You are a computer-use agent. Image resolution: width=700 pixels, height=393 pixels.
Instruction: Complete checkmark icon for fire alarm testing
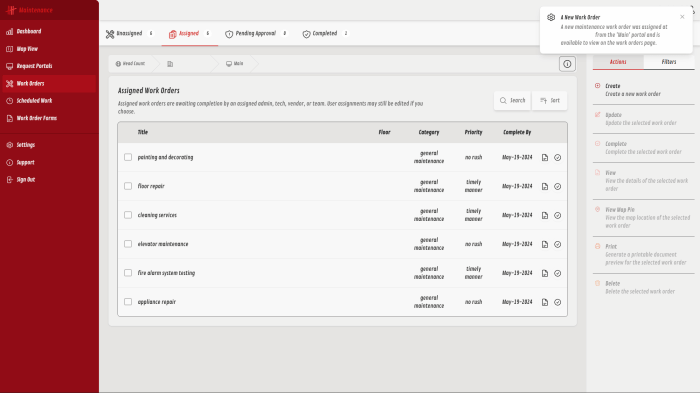pyautogui.click(x=558, y=273)
